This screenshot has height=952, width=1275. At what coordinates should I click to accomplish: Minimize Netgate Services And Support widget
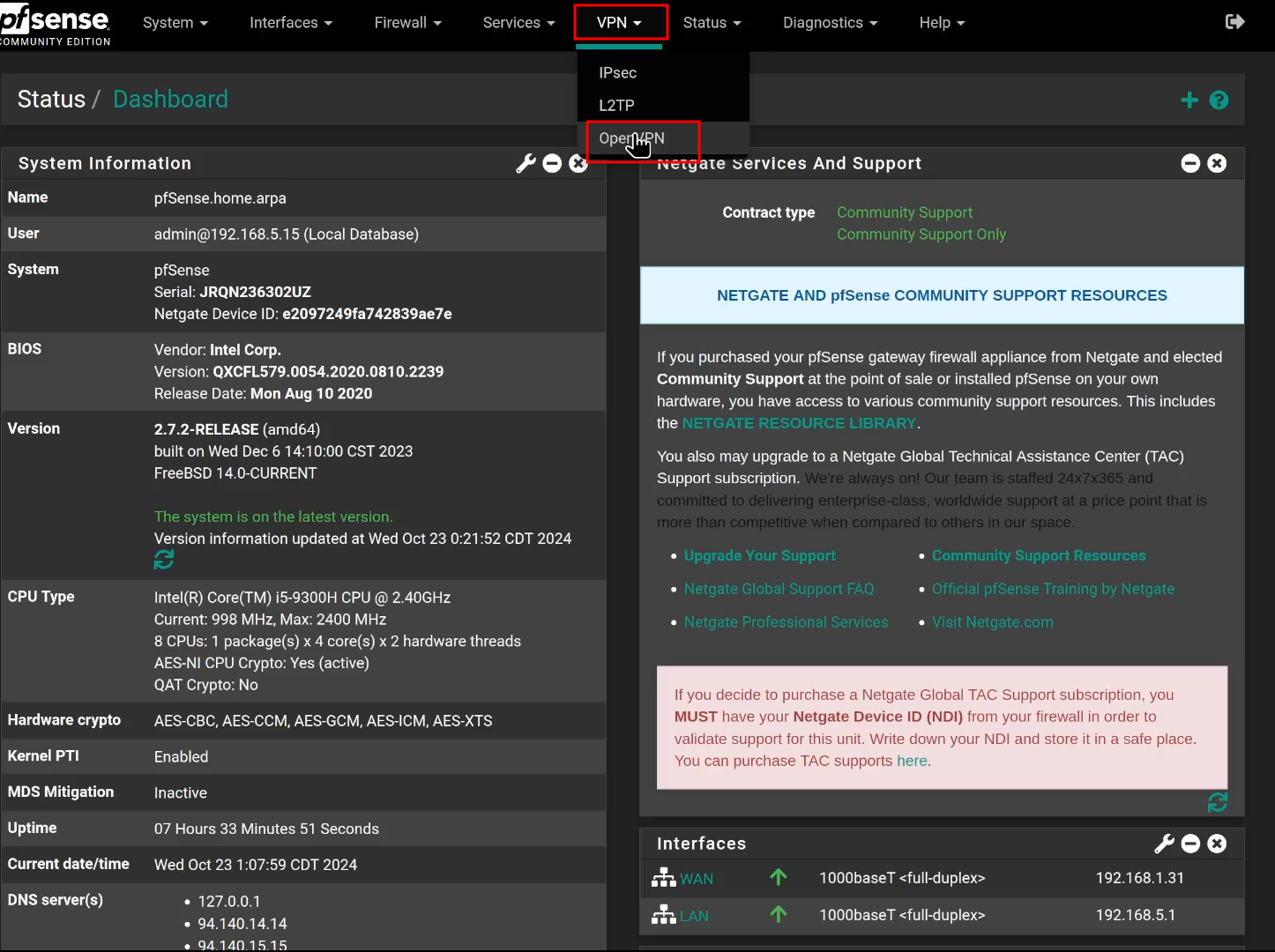click(x=1190, y=163)
